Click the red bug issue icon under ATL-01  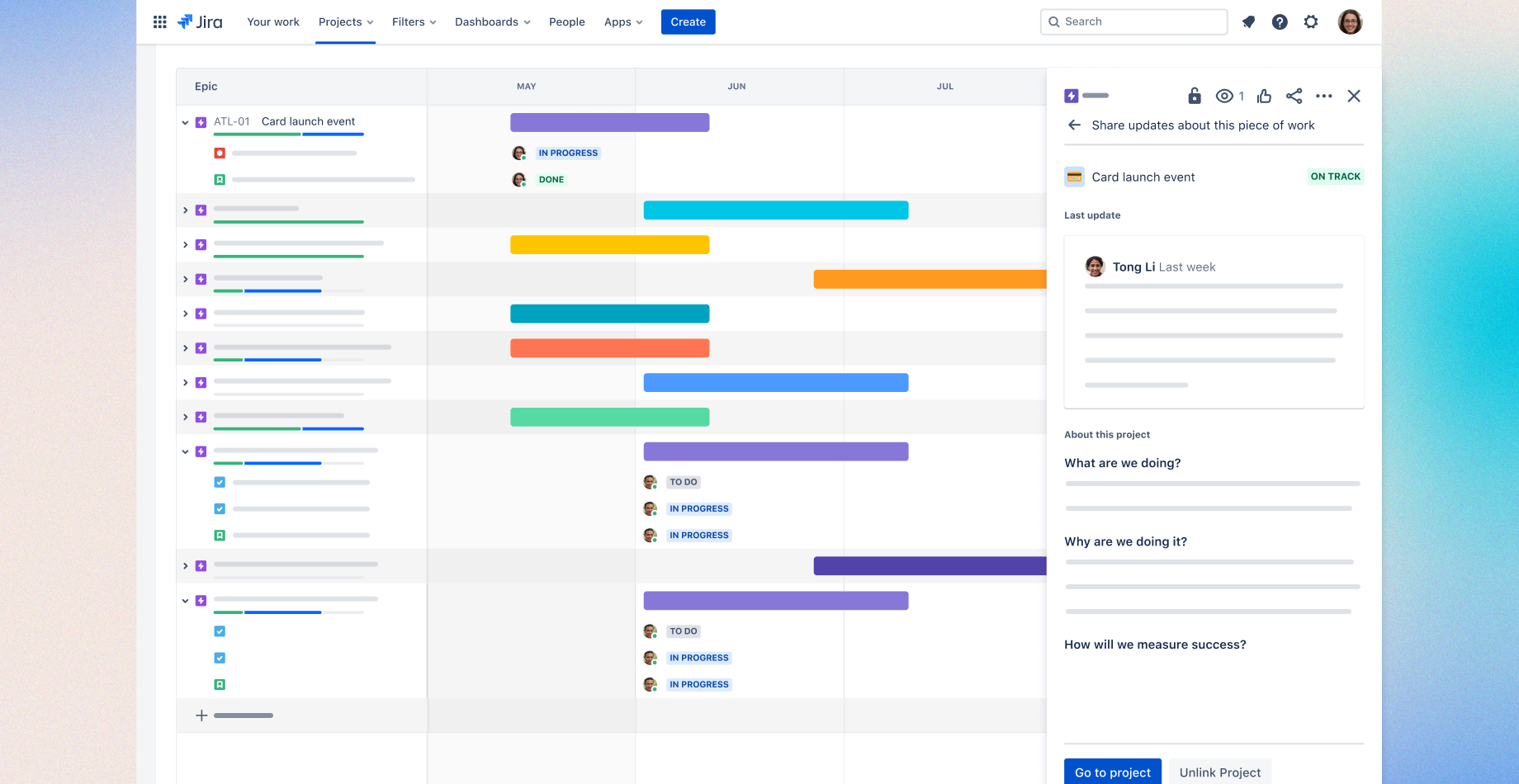220,153
